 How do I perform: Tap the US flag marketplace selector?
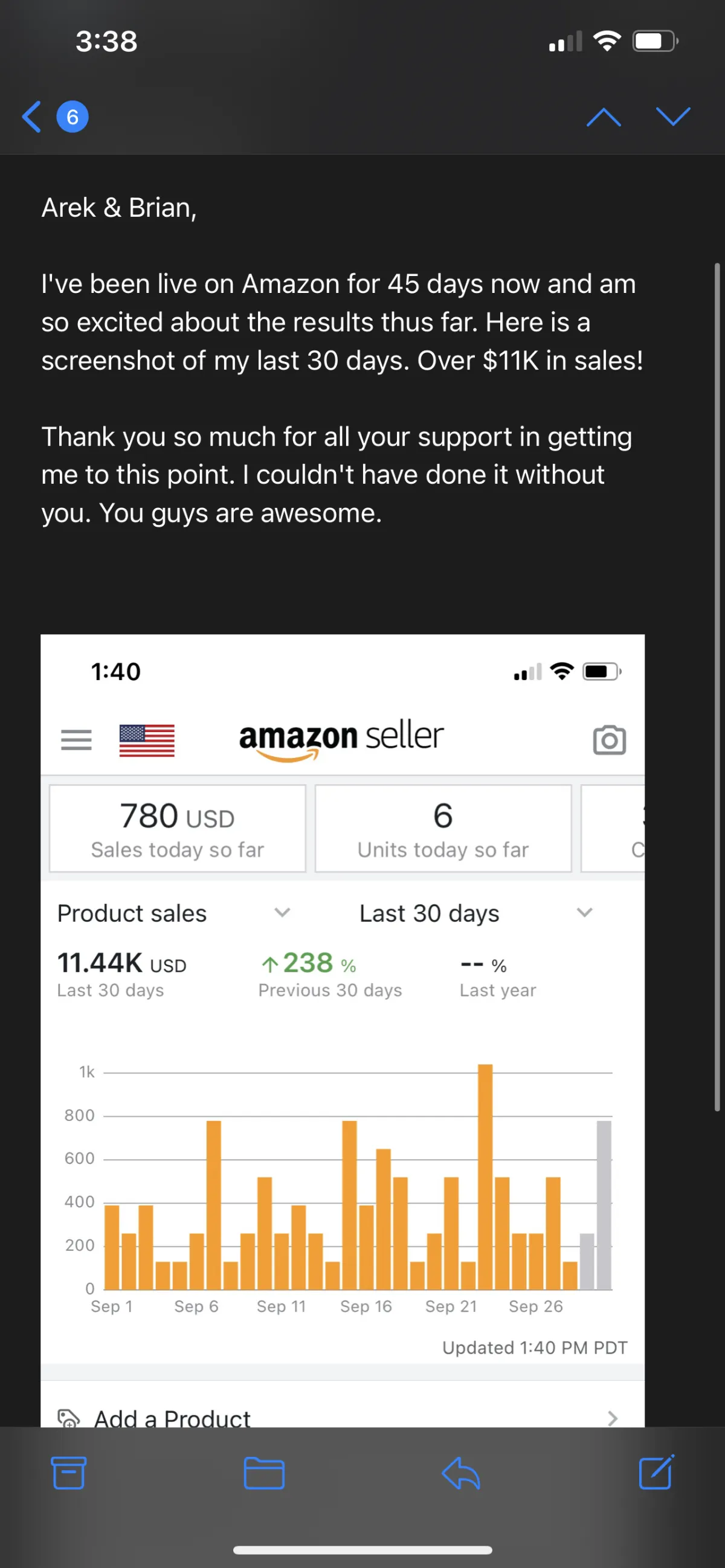click(x=147, y=740)
